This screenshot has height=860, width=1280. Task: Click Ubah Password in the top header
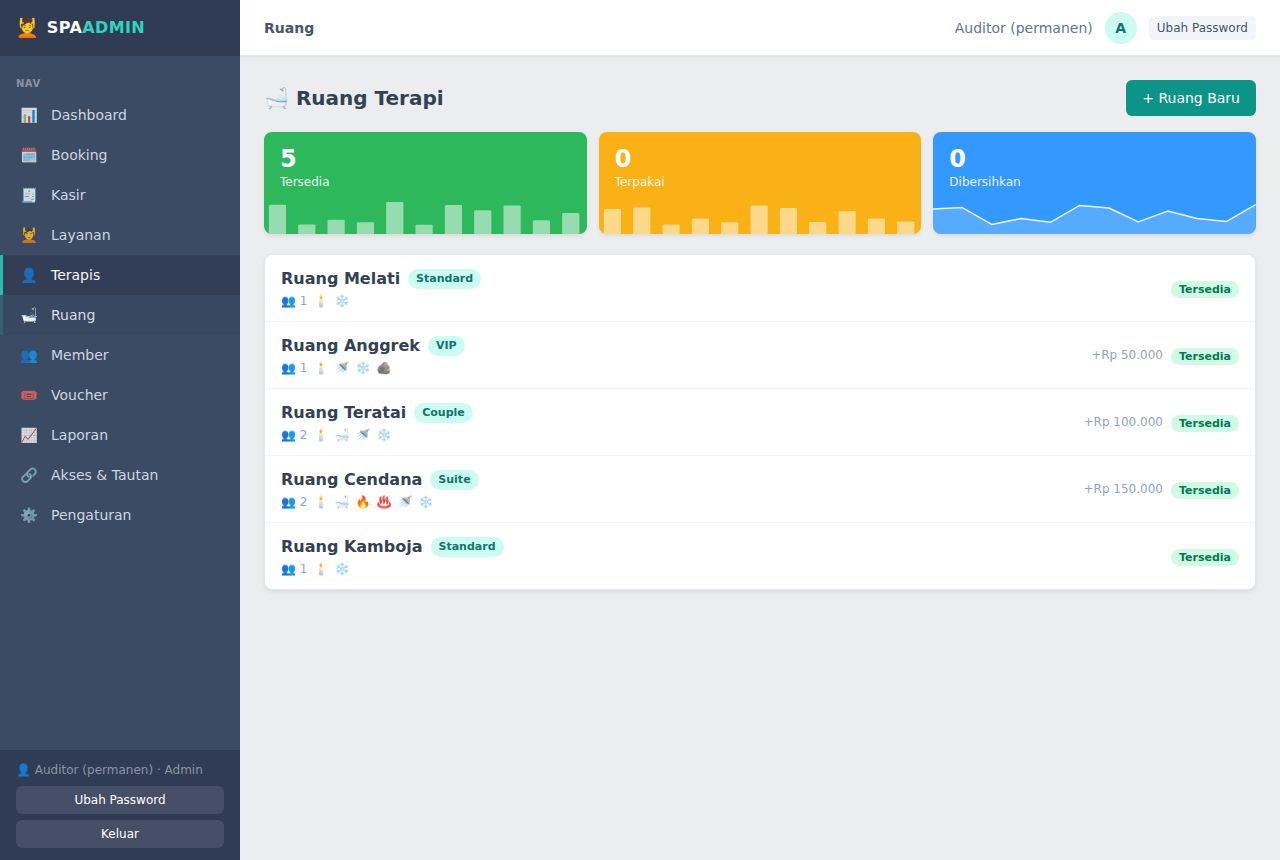coord(1202,28)
